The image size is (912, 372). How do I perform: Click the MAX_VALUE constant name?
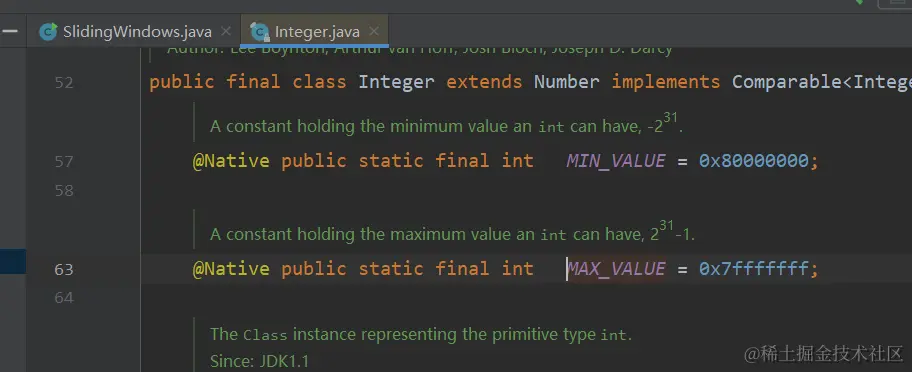(x=616, y=269)
